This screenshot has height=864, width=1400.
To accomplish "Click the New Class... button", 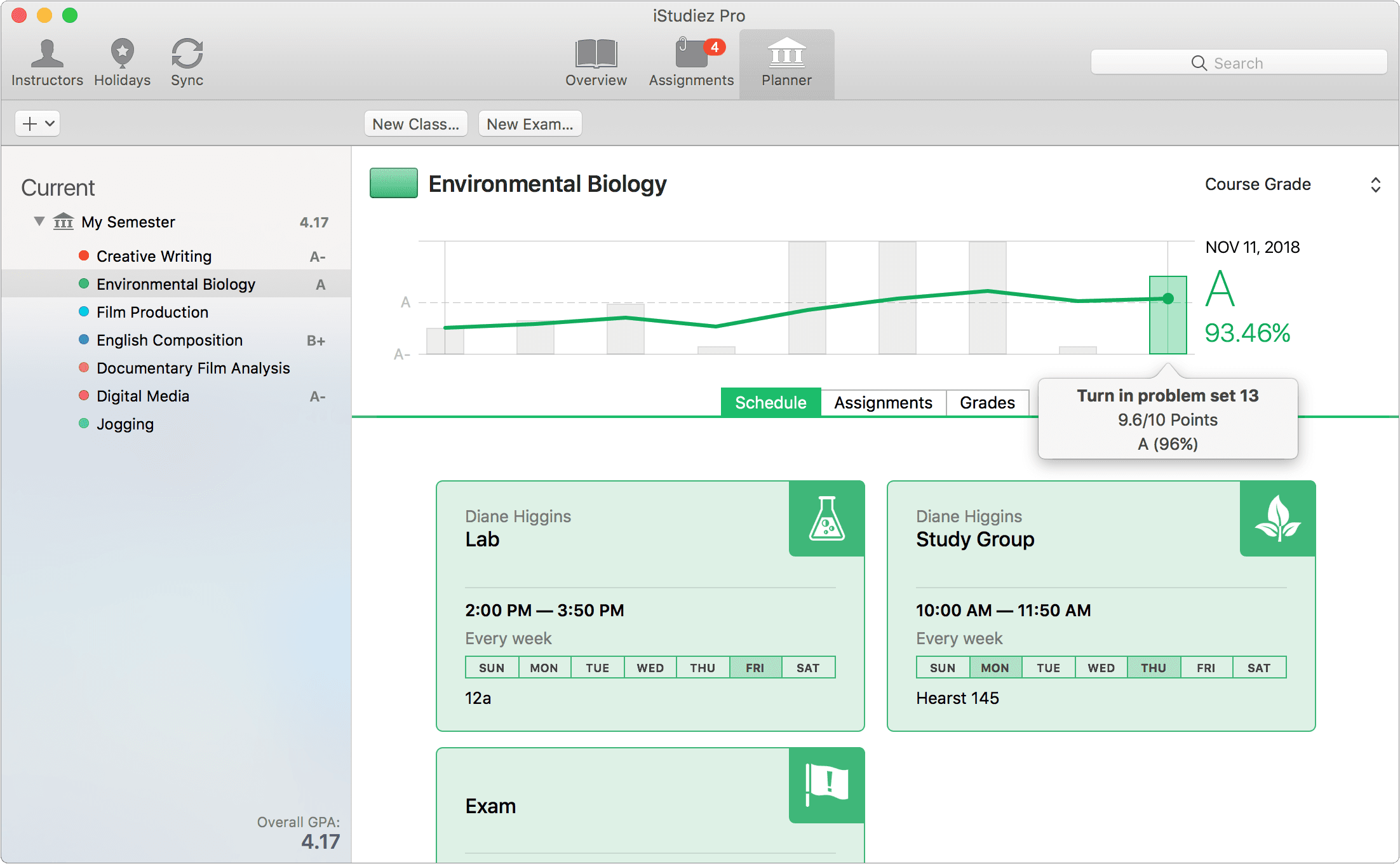I will (x=415, y=124).
